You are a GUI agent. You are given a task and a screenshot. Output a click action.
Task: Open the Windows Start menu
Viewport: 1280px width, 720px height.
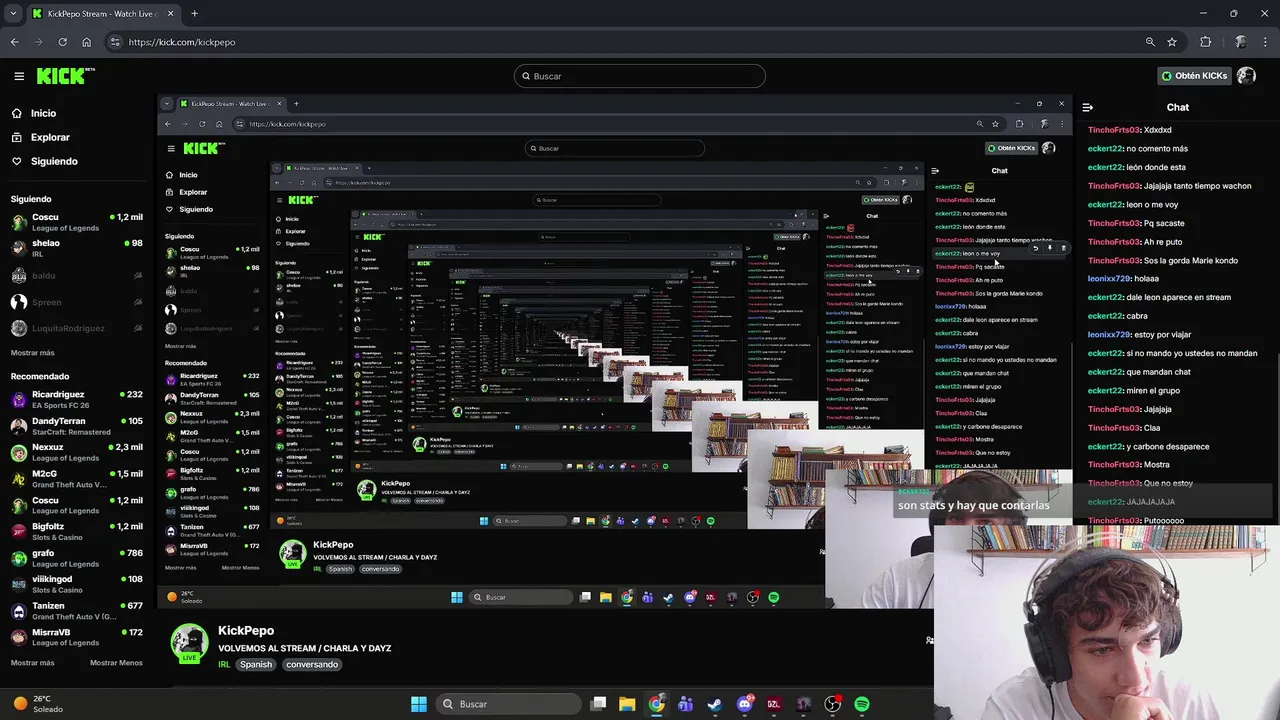[x=419, y=704]
